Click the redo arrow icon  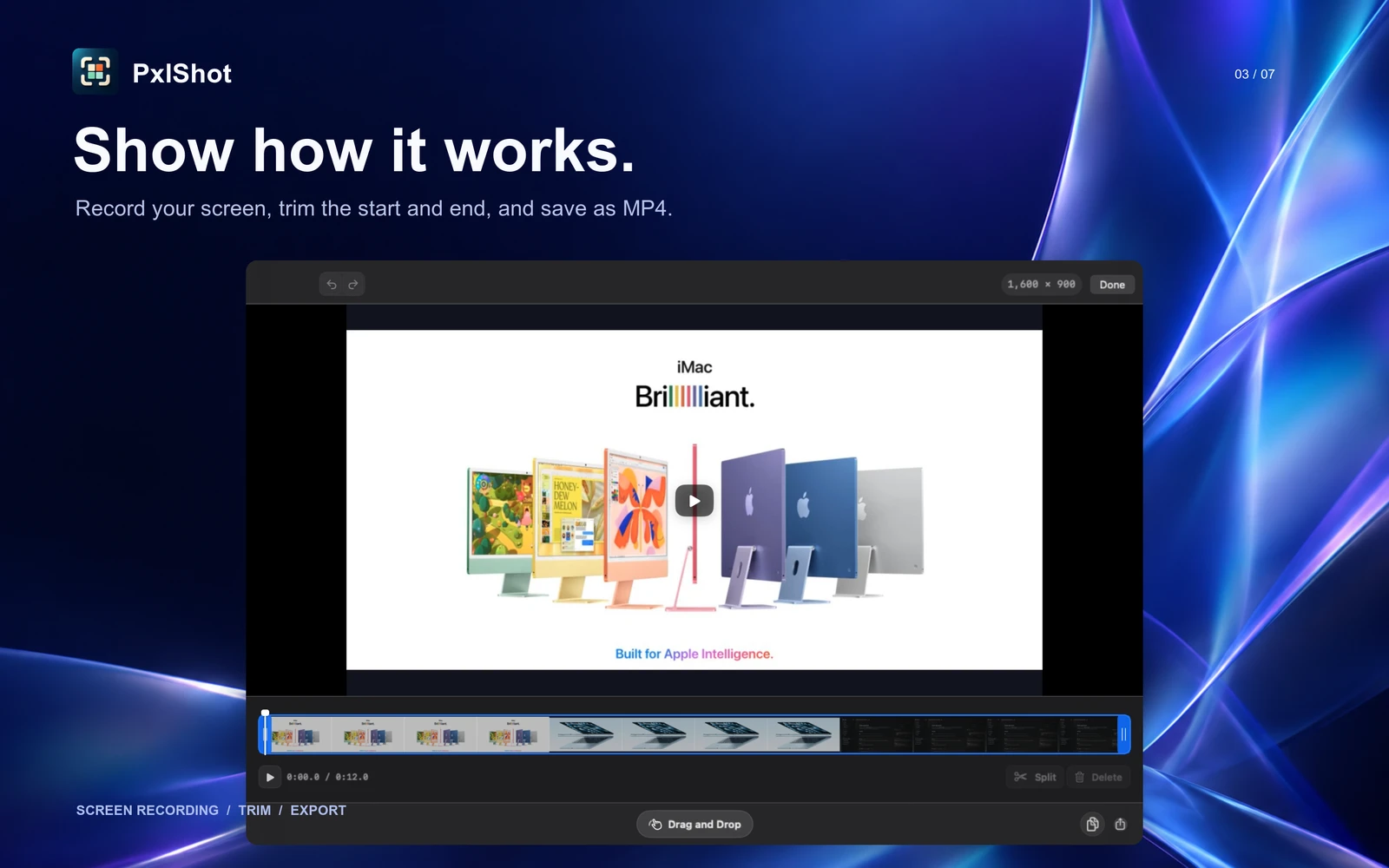pos(353,285)
